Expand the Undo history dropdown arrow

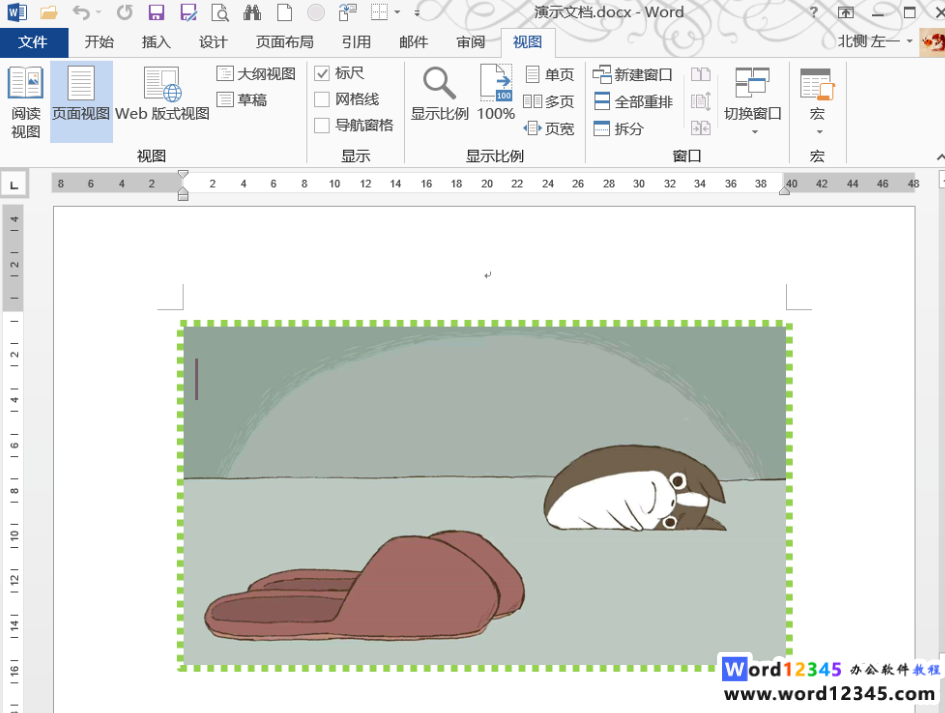coord(99,12)
